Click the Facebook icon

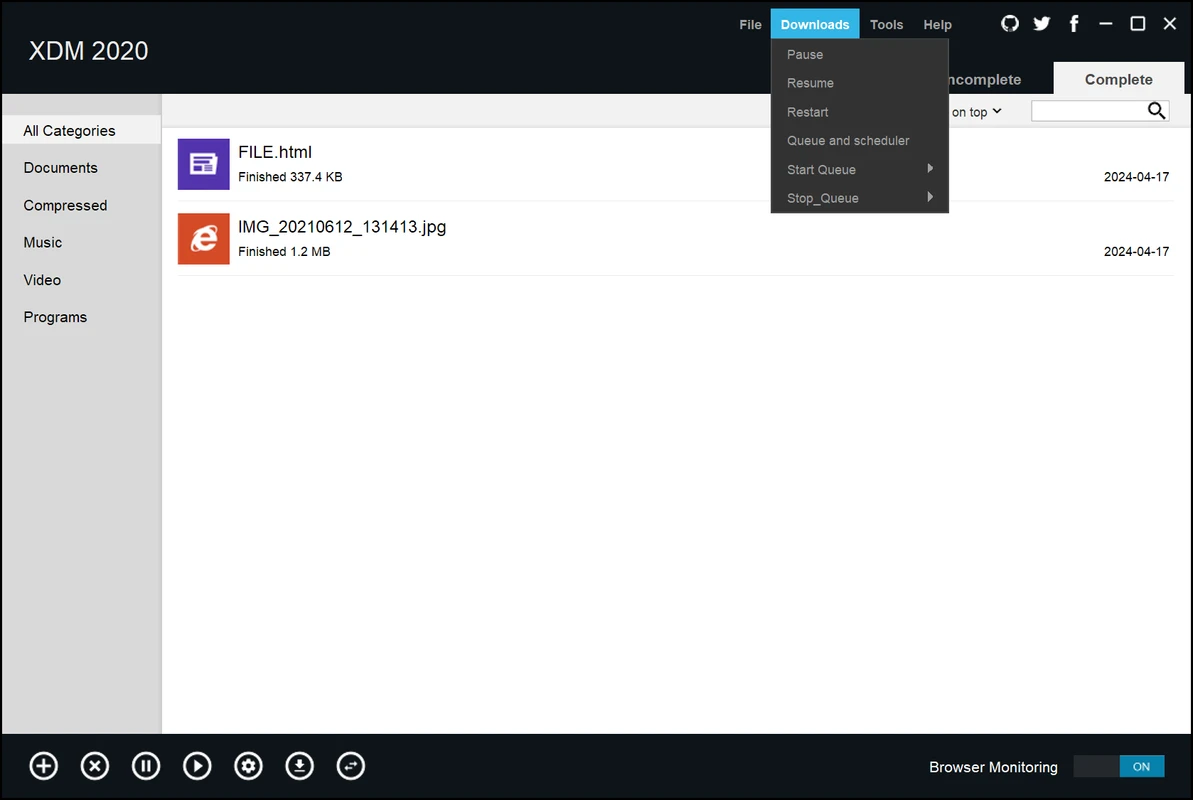tap(1073, 23)
